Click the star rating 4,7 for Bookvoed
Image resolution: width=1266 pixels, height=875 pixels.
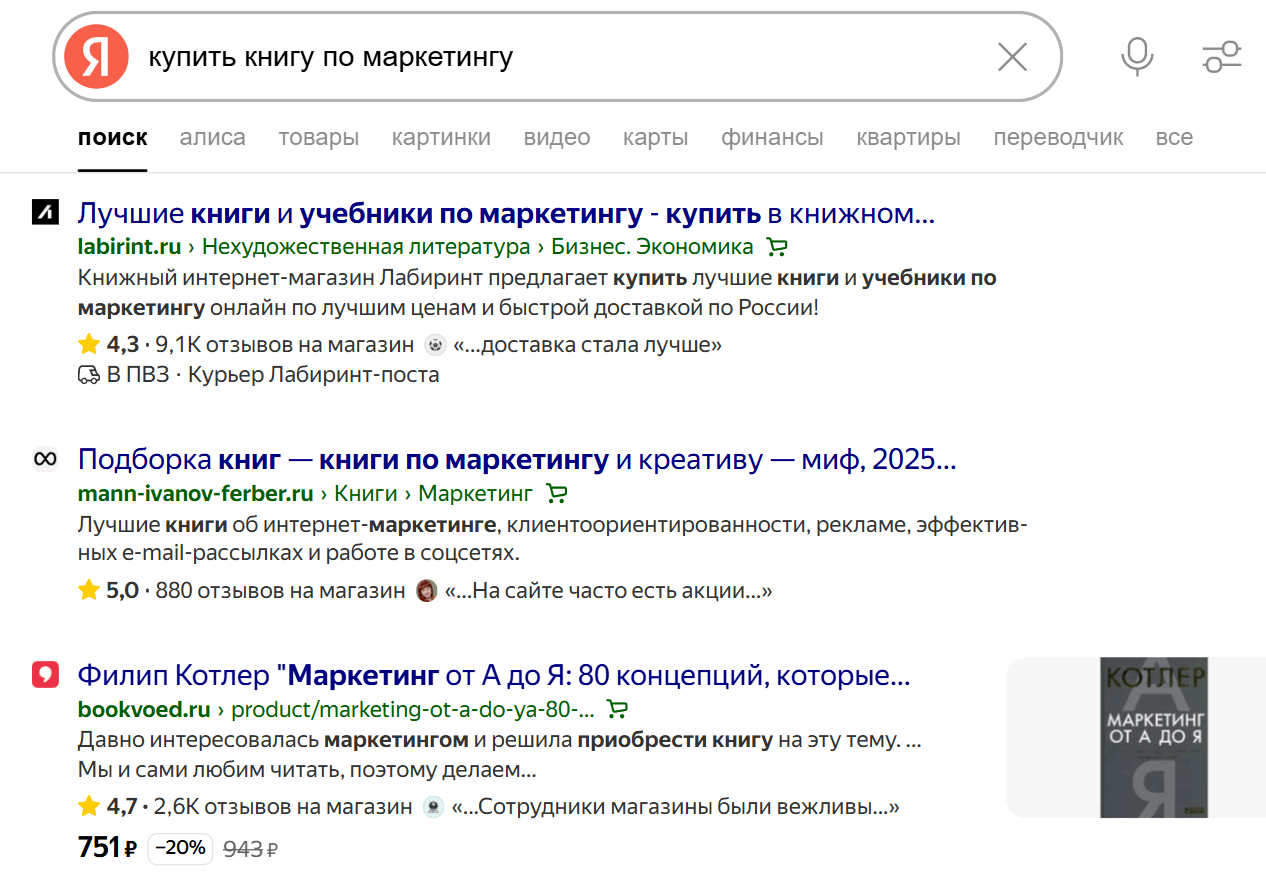pyautogui.click(x=108, y=807)
